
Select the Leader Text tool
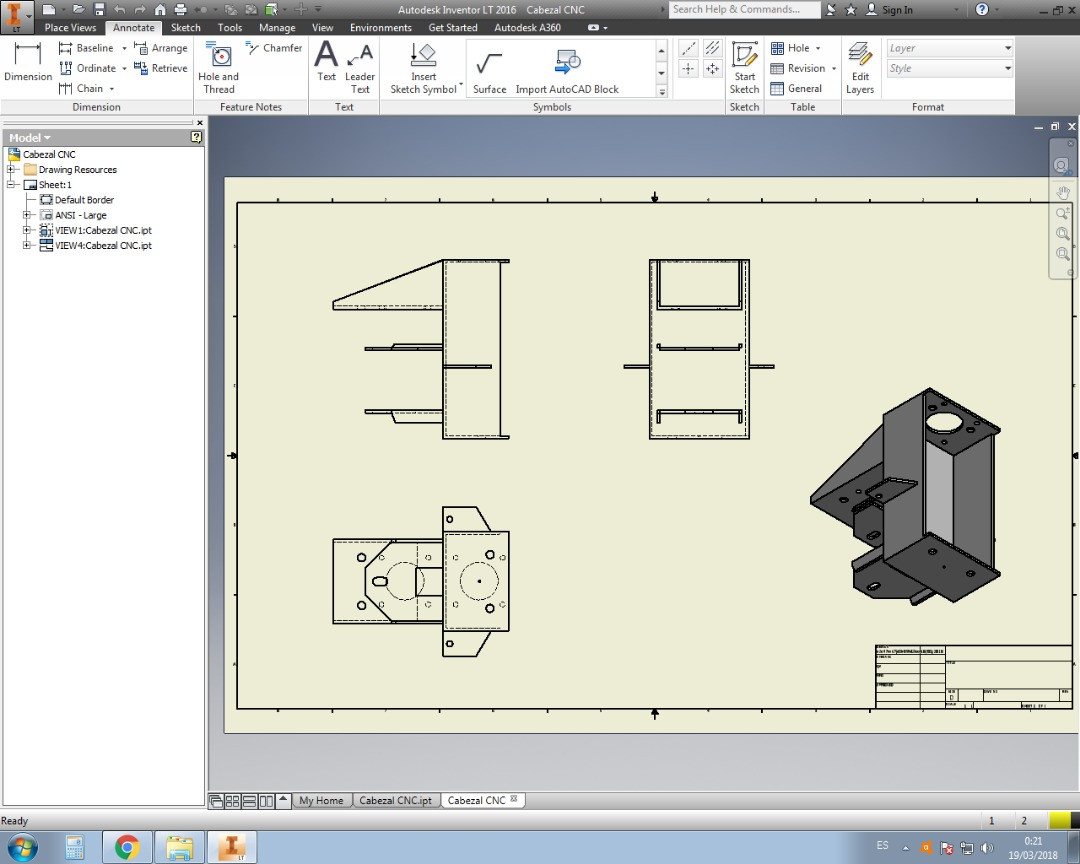tap(360, 68)
